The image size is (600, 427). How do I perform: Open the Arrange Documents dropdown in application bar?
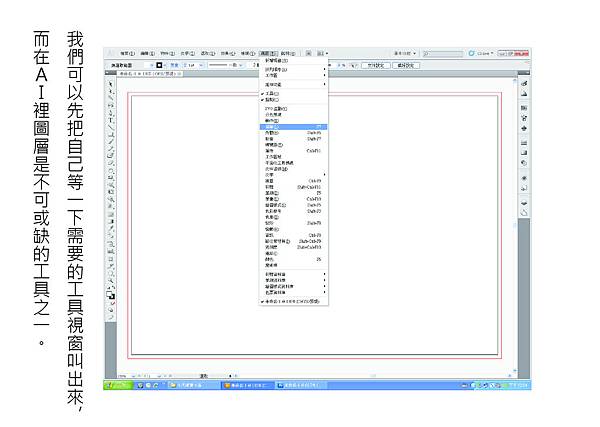point(323,54)
